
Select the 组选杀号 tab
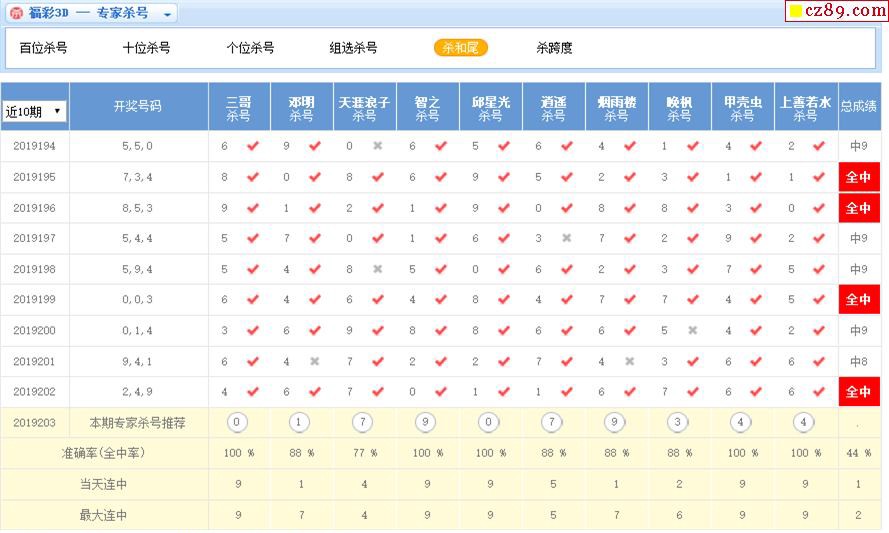pos(353,48)
